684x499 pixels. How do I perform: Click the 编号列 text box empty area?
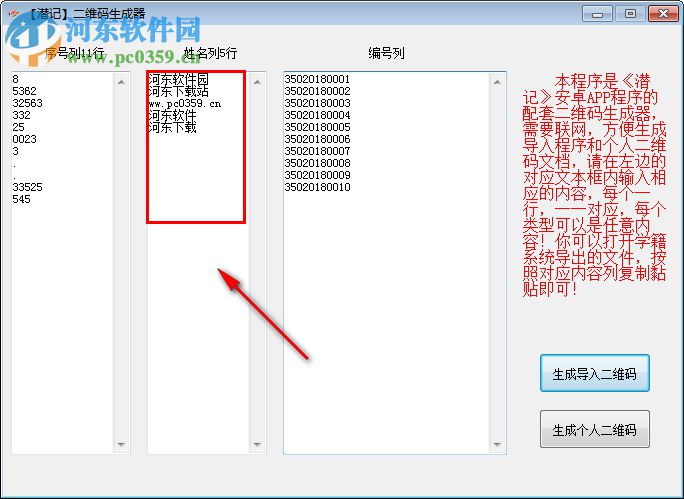[x=386, y=323]
